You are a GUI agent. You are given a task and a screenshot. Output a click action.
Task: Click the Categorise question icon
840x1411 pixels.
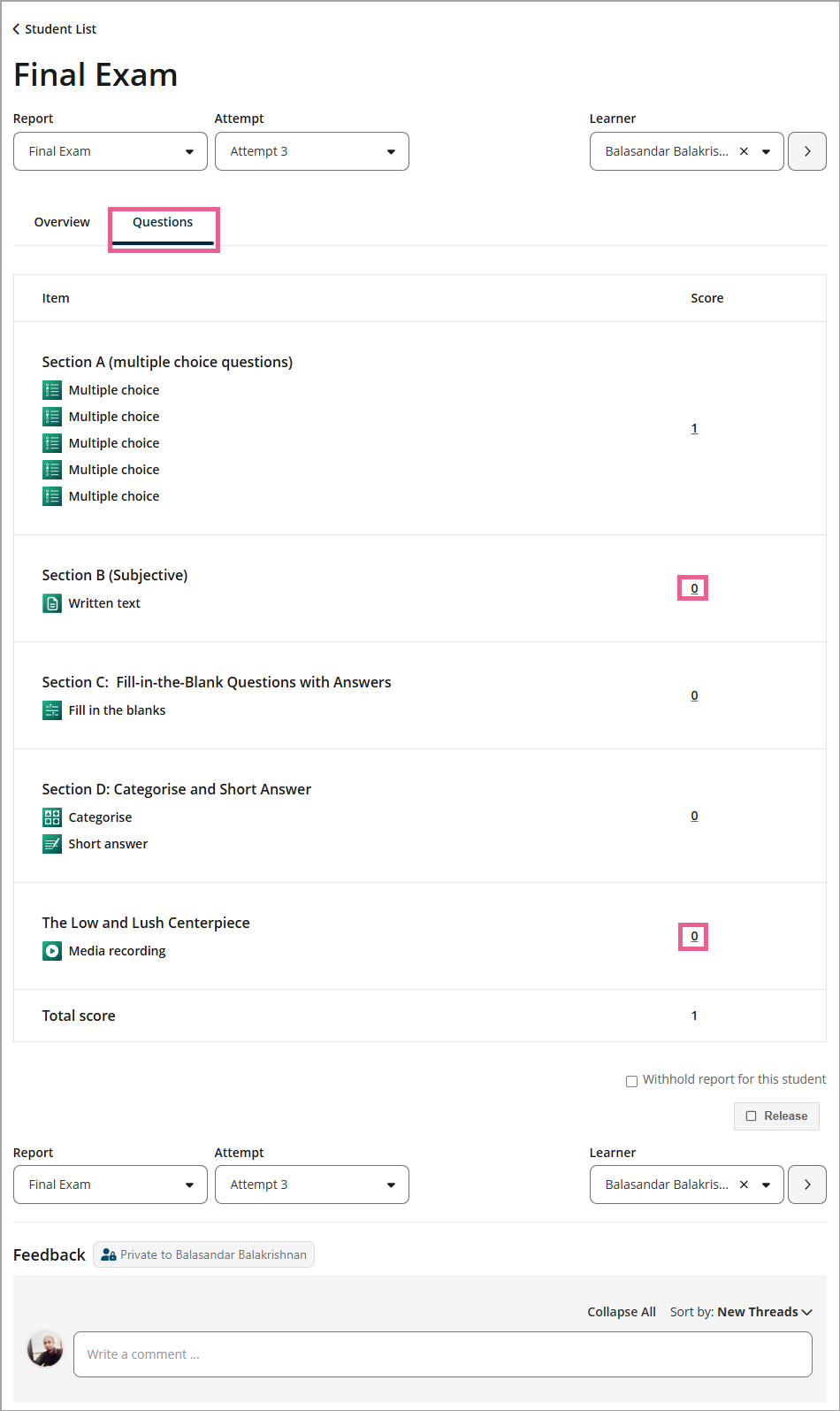[x=52, y=817]
